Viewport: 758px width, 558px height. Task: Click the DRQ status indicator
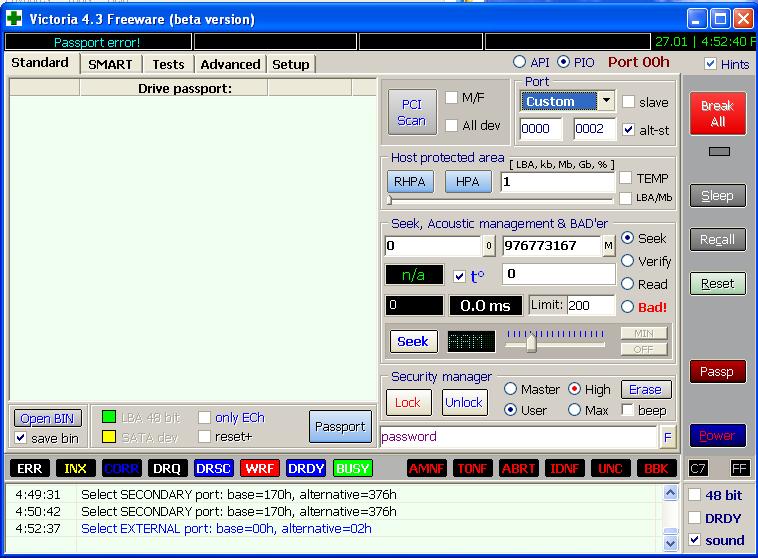167,469
